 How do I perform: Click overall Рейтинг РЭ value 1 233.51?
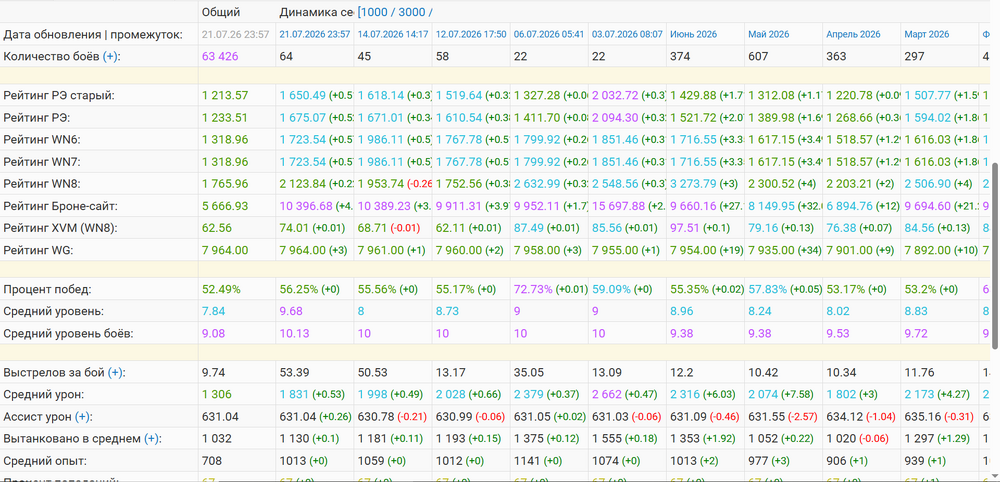pyautogui.click(x=225, y=118)
